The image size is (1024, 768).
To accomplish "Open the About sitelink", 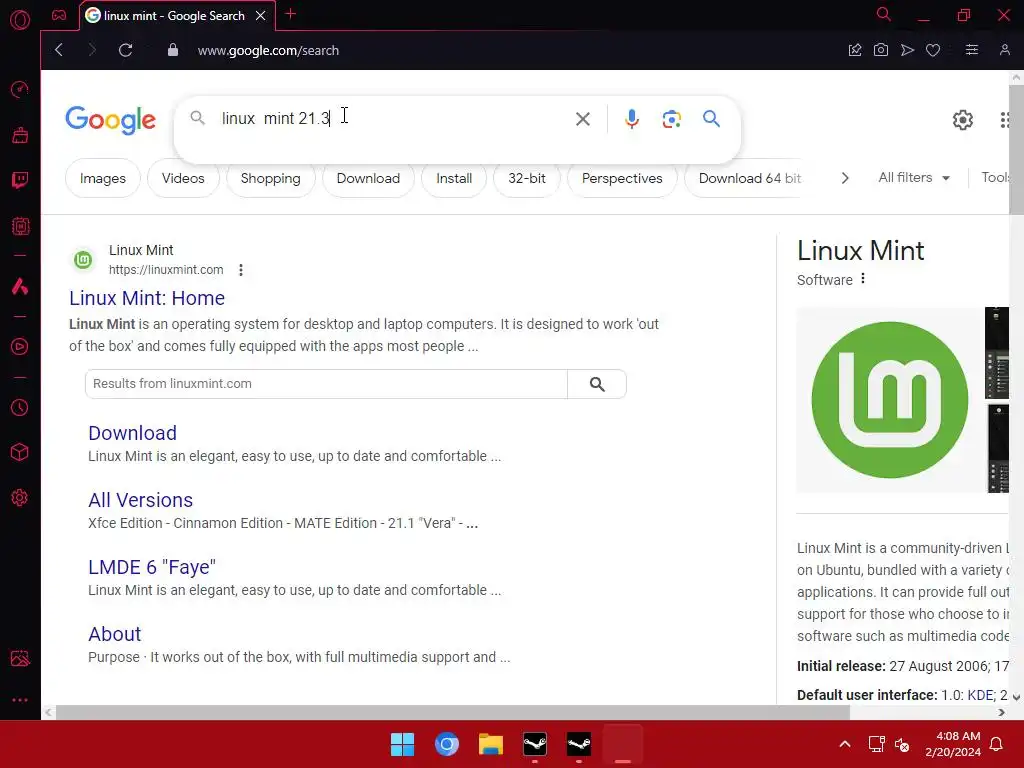I will click(x=114, y=634).
